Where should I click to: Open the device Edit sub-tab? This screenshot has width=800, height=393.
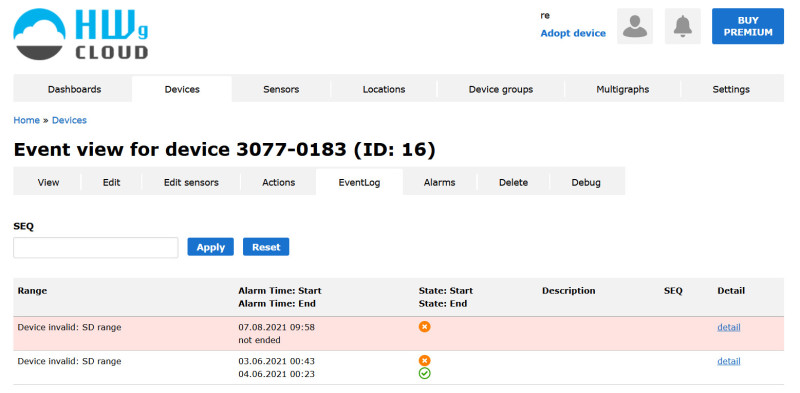[111, 182]
